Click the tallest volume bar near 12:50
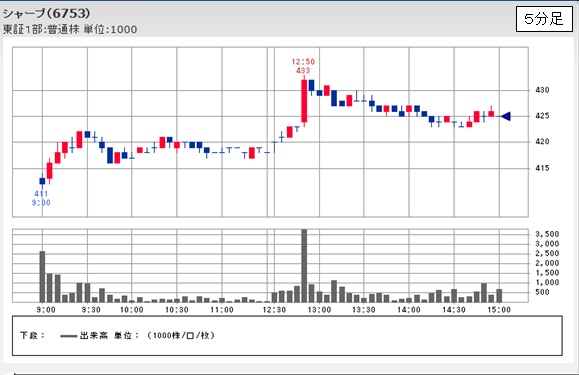 [x=304, y=266]
